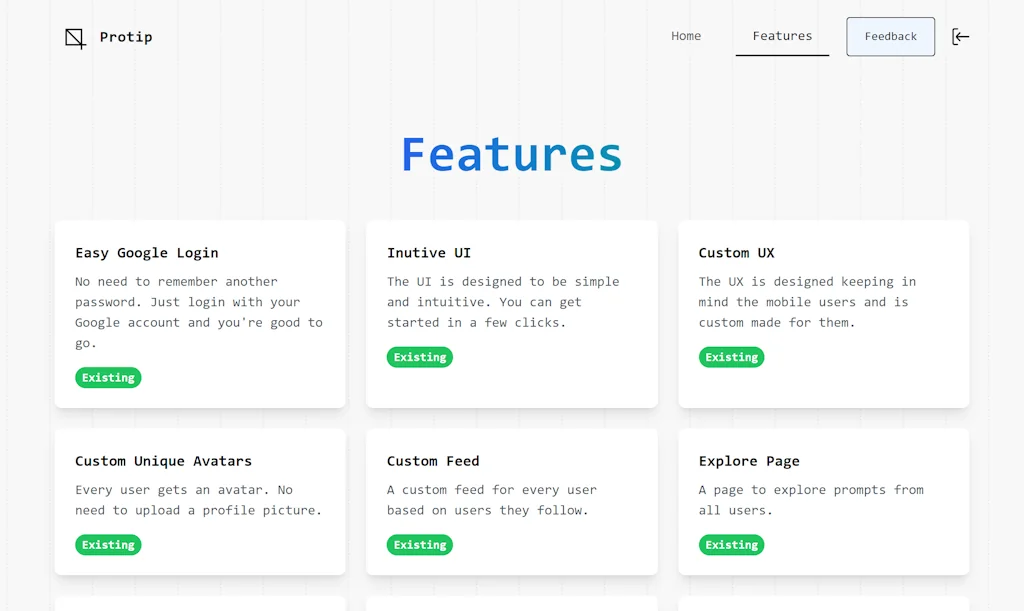Select the Custom Feed card heading
This screenshot has height=611, width=1024.
pyautogui.click(x=433, y=461)
